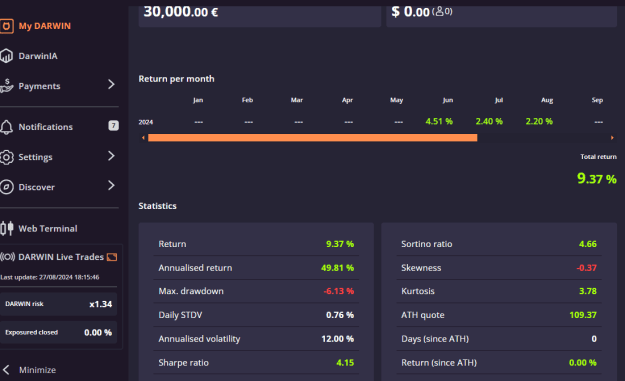Image resolution: width=625 pixels, height=381 pixels.
Task: Click the 30,000.00 € amount
Action: click(x=181, y=12)
